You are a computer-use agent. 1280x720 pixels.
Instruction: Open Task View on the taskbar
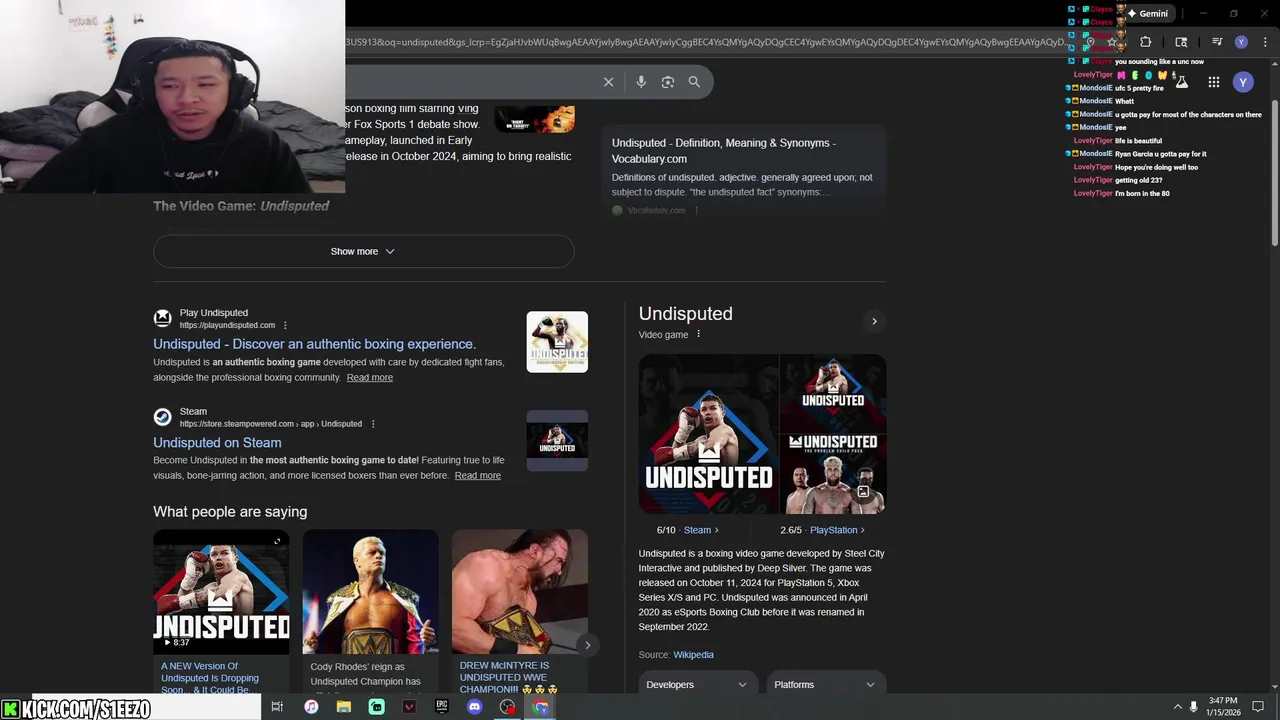coord(277,707)
